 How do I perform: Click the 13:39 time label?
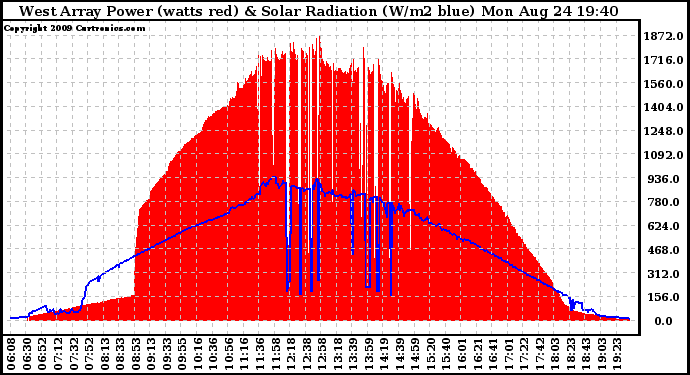(353, 354)
